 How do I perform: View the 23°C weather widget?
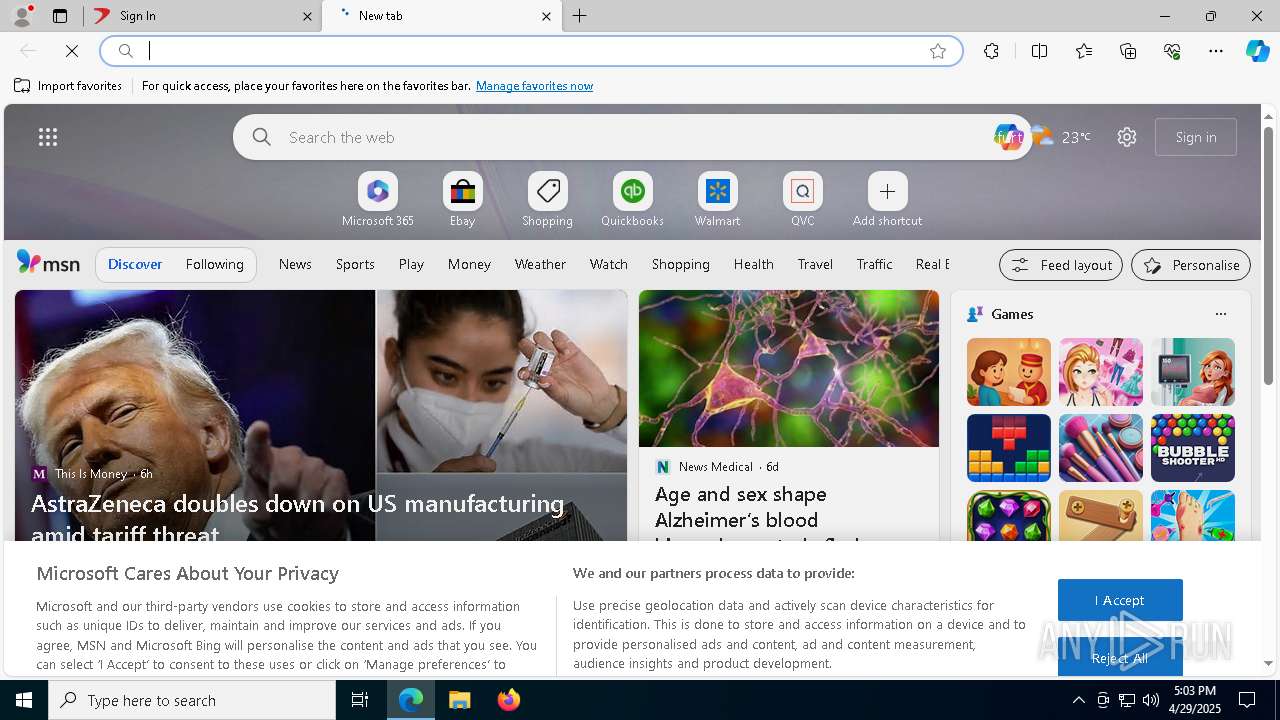(x=1061, y=137)
